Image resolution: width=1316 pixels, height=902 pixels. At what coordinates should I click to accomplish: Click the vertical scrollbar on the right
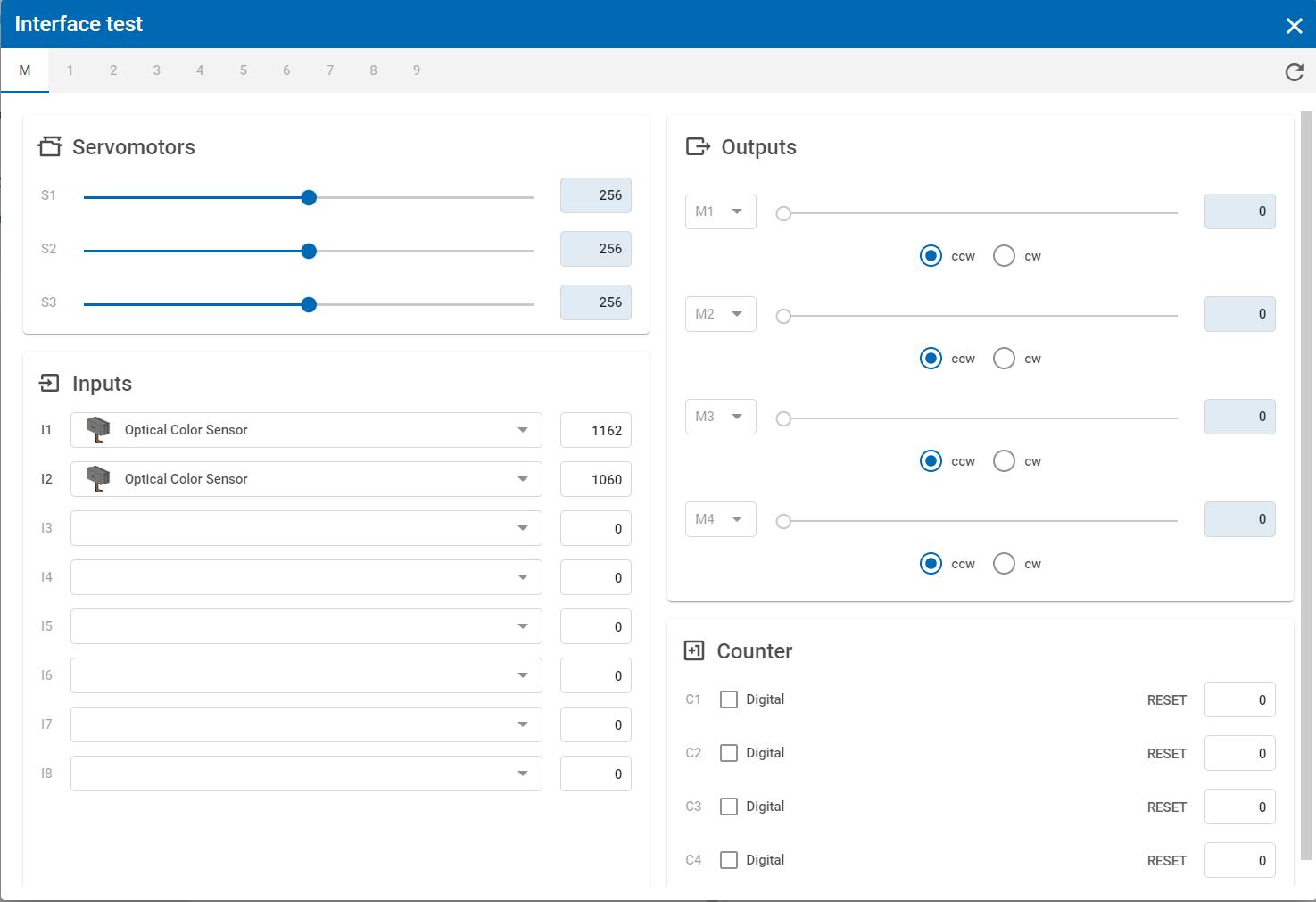[x=1307, y=486]
